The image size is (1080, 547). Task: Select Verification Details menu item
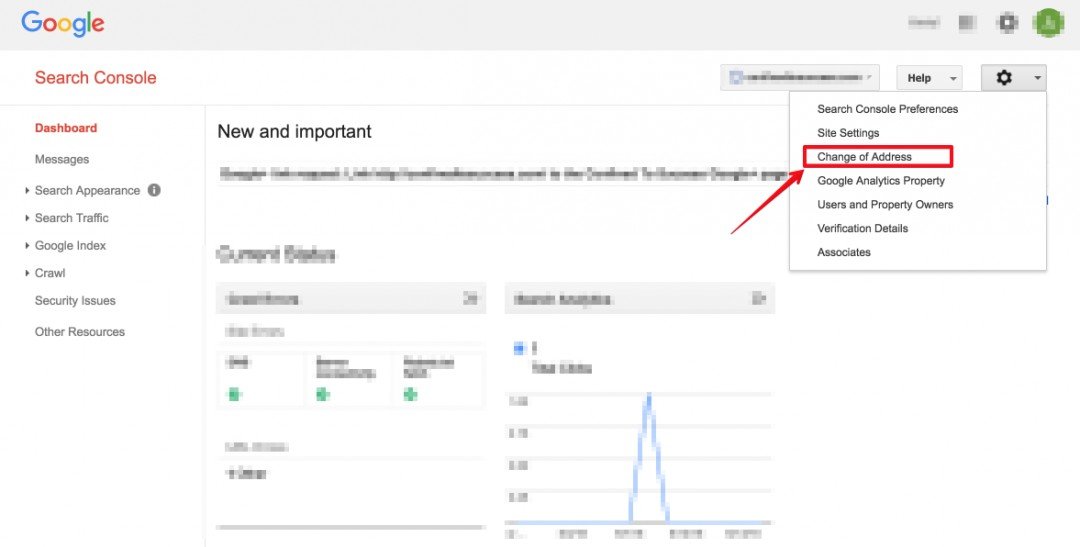click(862, 228)
